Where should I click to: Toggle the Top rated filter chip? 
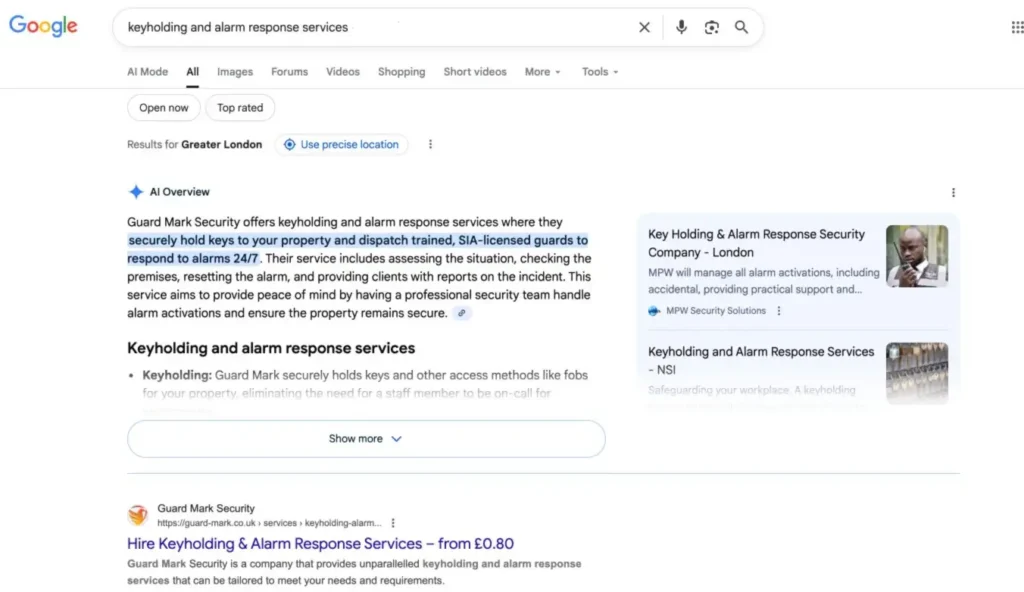pos(240,108)
